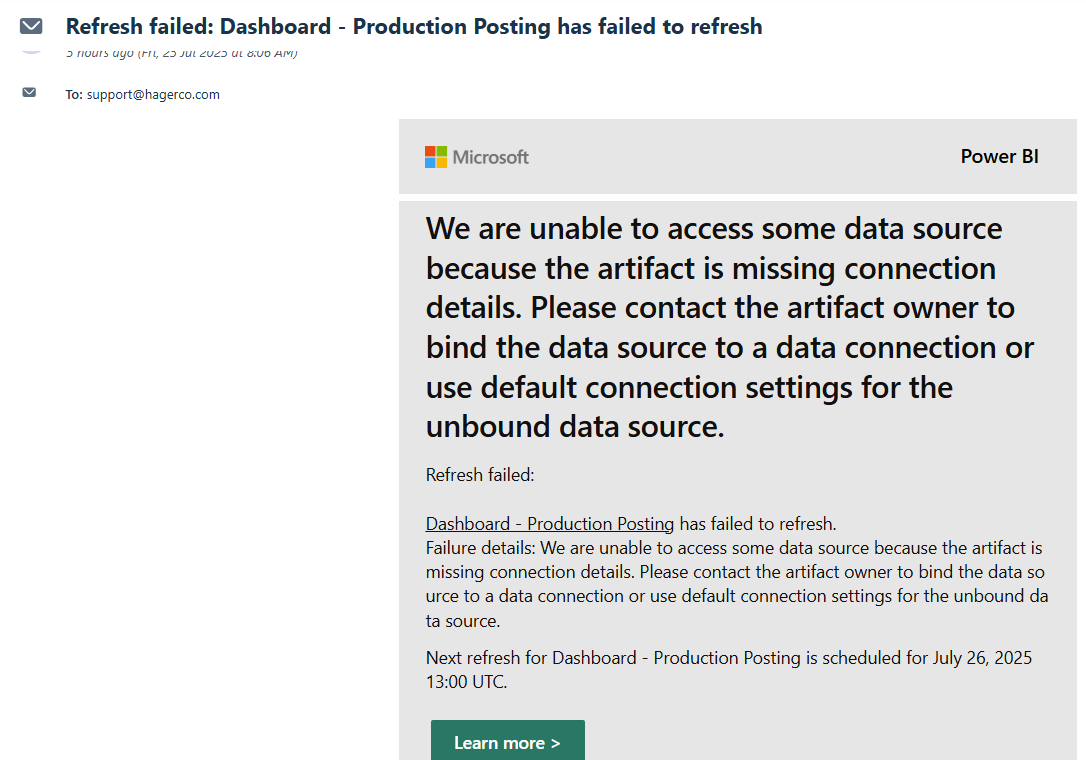This screenshot has height=760, width=1086.
Task: Click the "5 hours ago" timestamp line
Action: [x=181, y=53]
